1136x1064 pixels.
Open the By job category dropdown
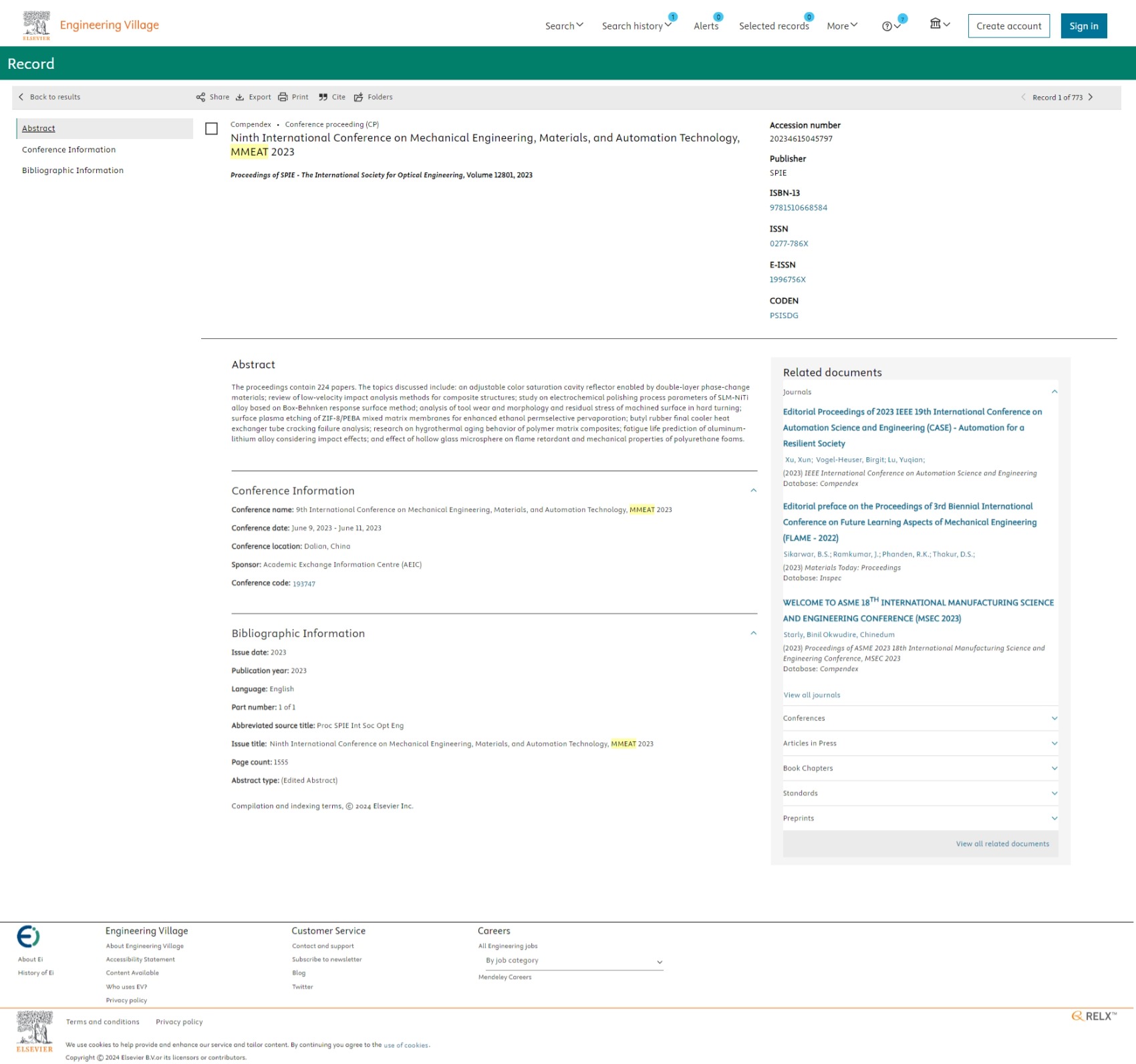(573, 961)
